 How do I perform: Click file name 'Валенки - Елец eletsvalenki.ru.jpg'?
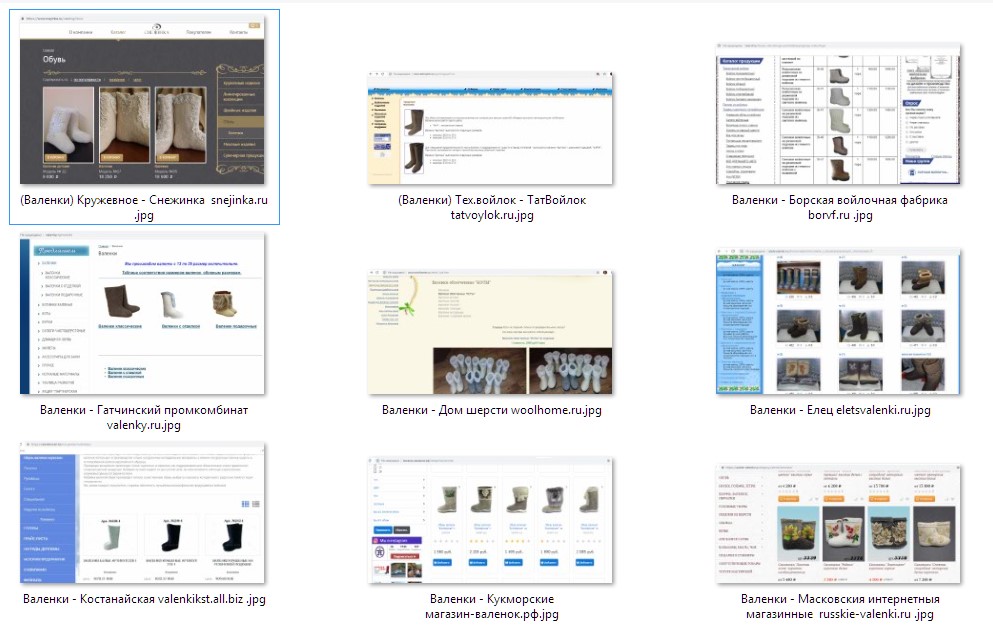(x=840, y=410)
